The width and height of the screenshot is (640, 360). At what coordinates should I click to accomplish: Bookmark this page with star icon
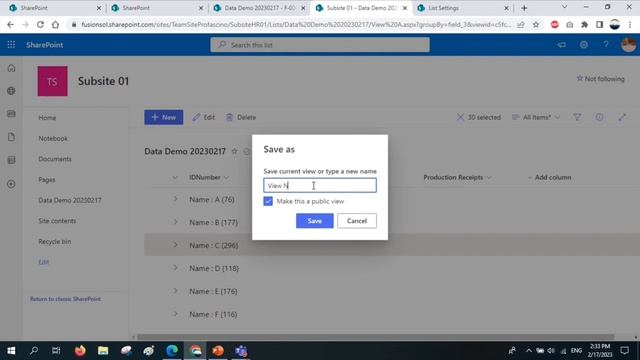click(x=536, y=25)
